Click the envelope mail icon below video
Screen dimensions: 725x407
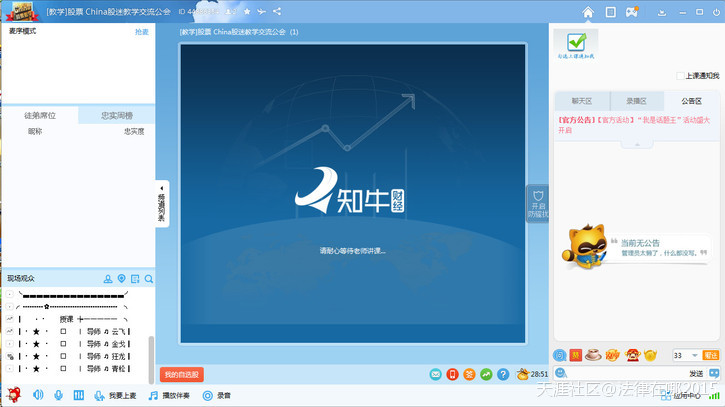(435, 374)
